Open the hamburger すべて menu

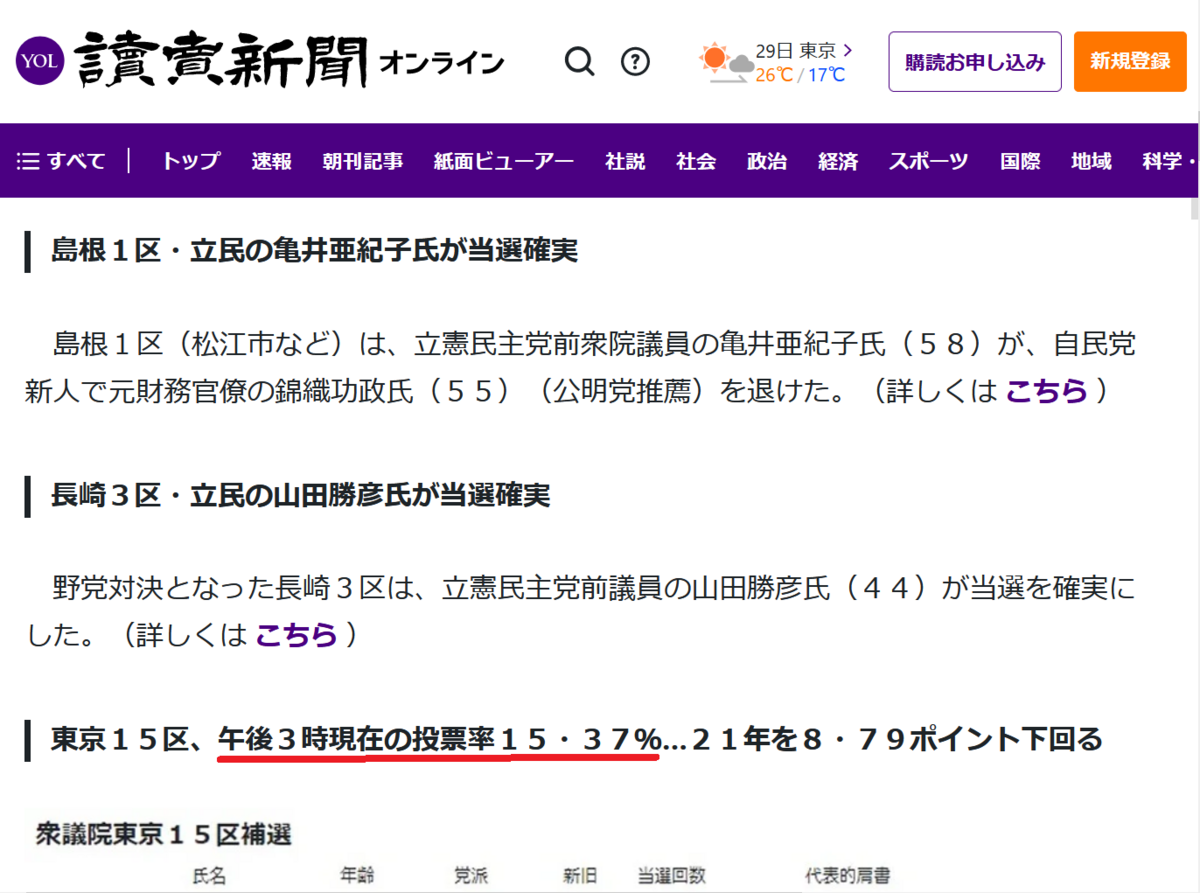pyautogui.click(x=61, y=161)
